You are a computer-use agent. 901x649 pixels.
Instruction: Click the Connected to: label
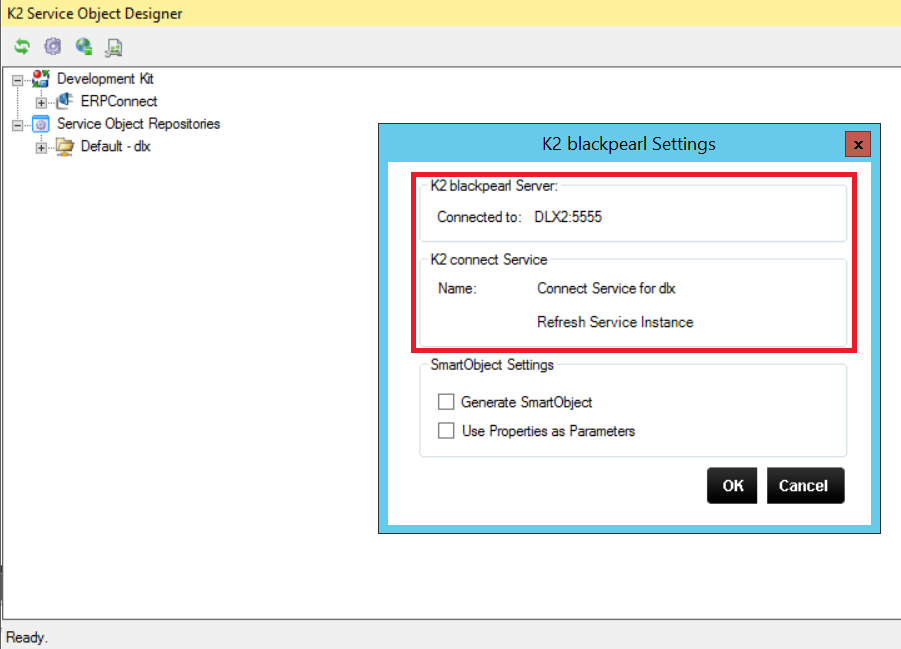pos(479,217)
